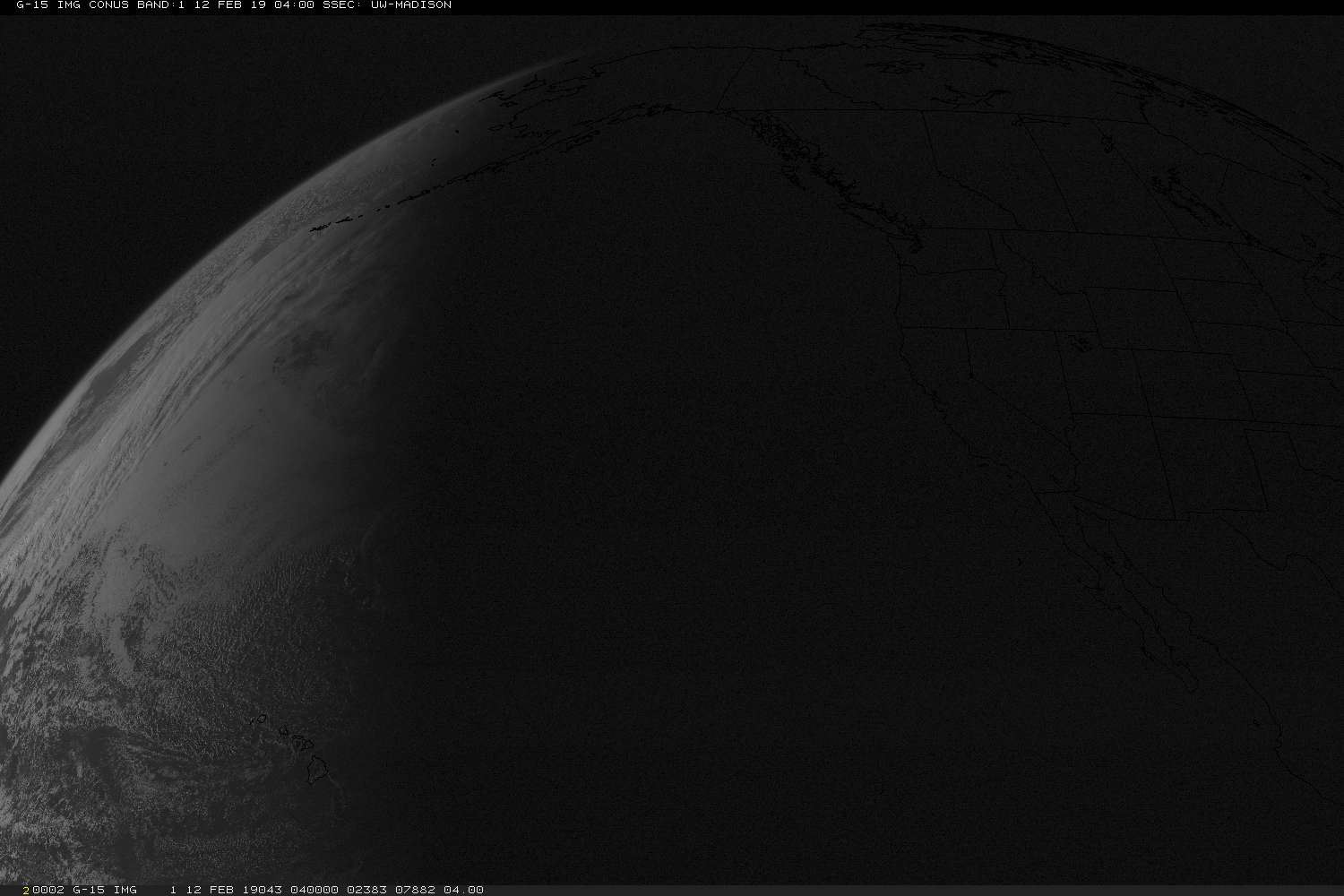Click "07882" in the footer line
Screen dimensions: 1344x896
[x=417, y=890]
